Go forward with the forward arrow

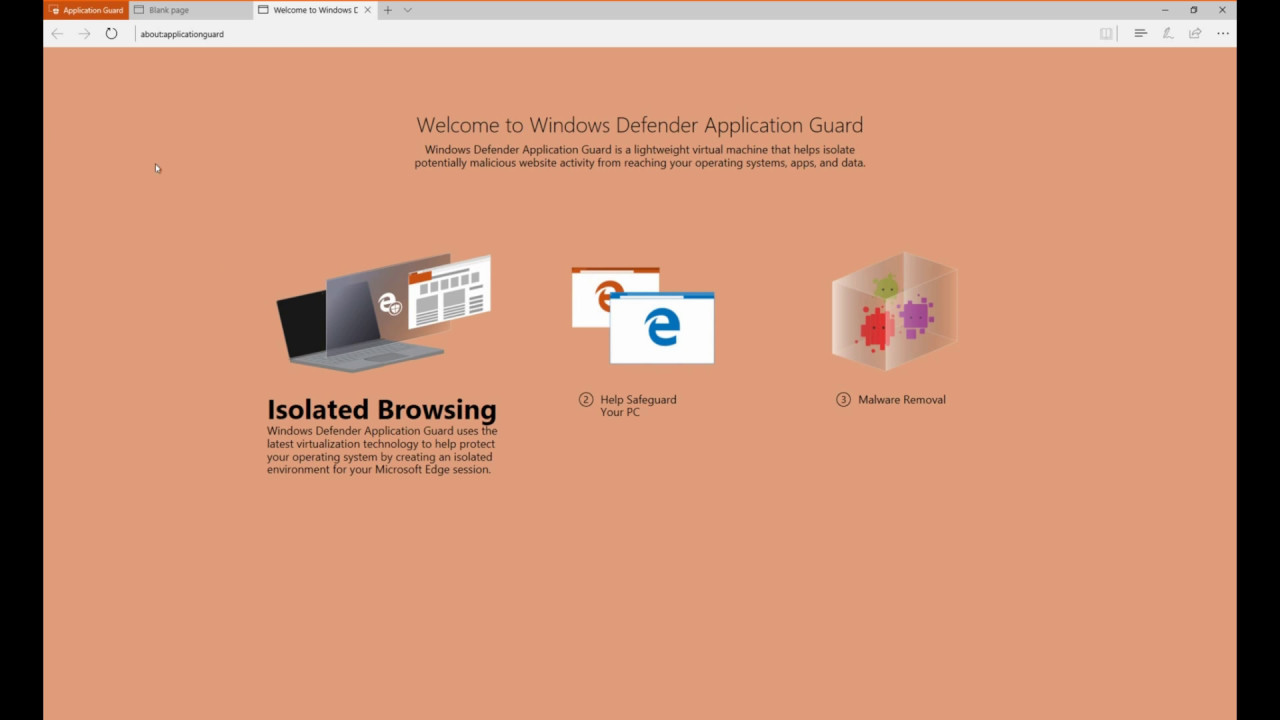click(x=84, y=33)
